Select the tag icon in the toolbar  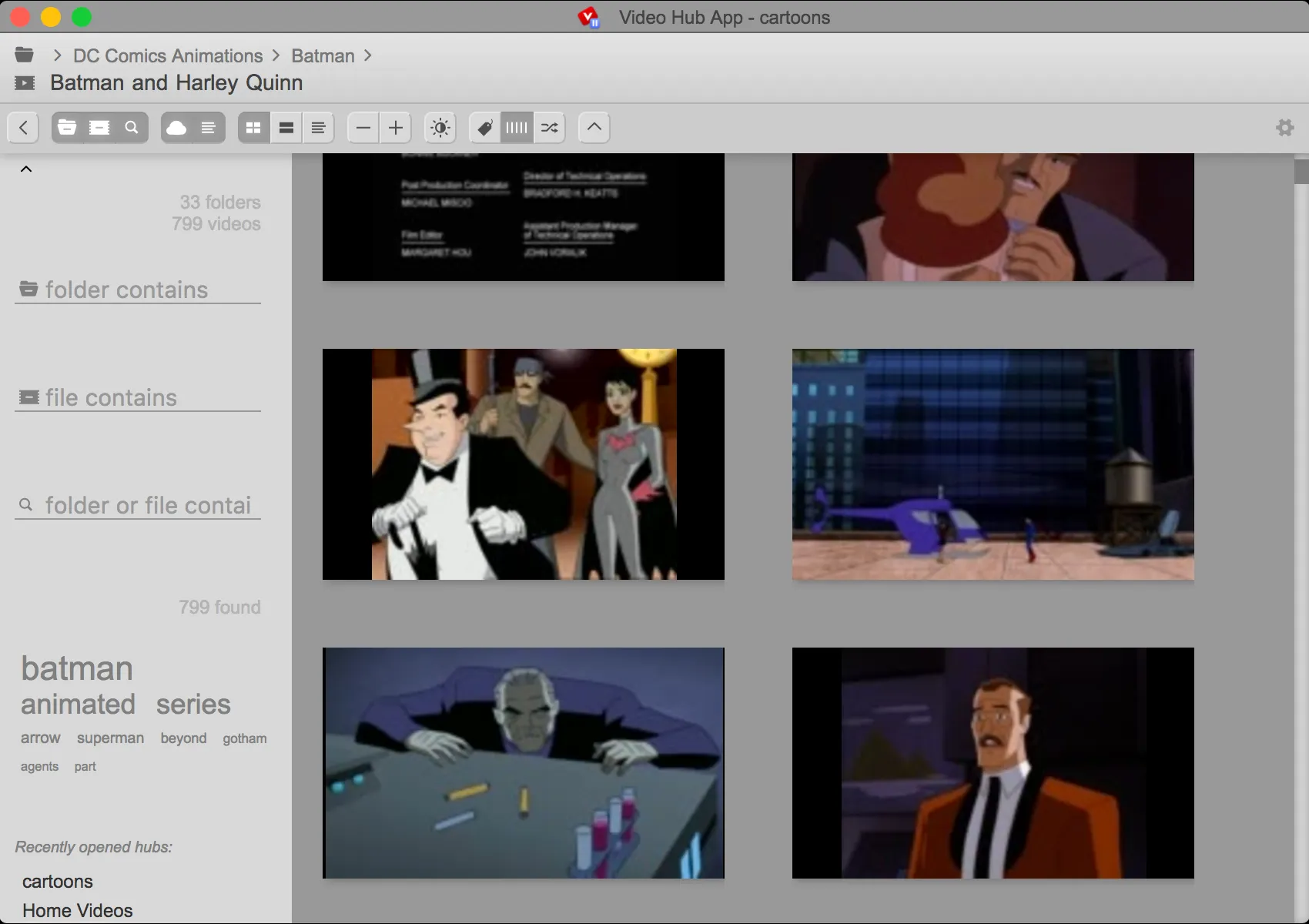pos(484,127)
